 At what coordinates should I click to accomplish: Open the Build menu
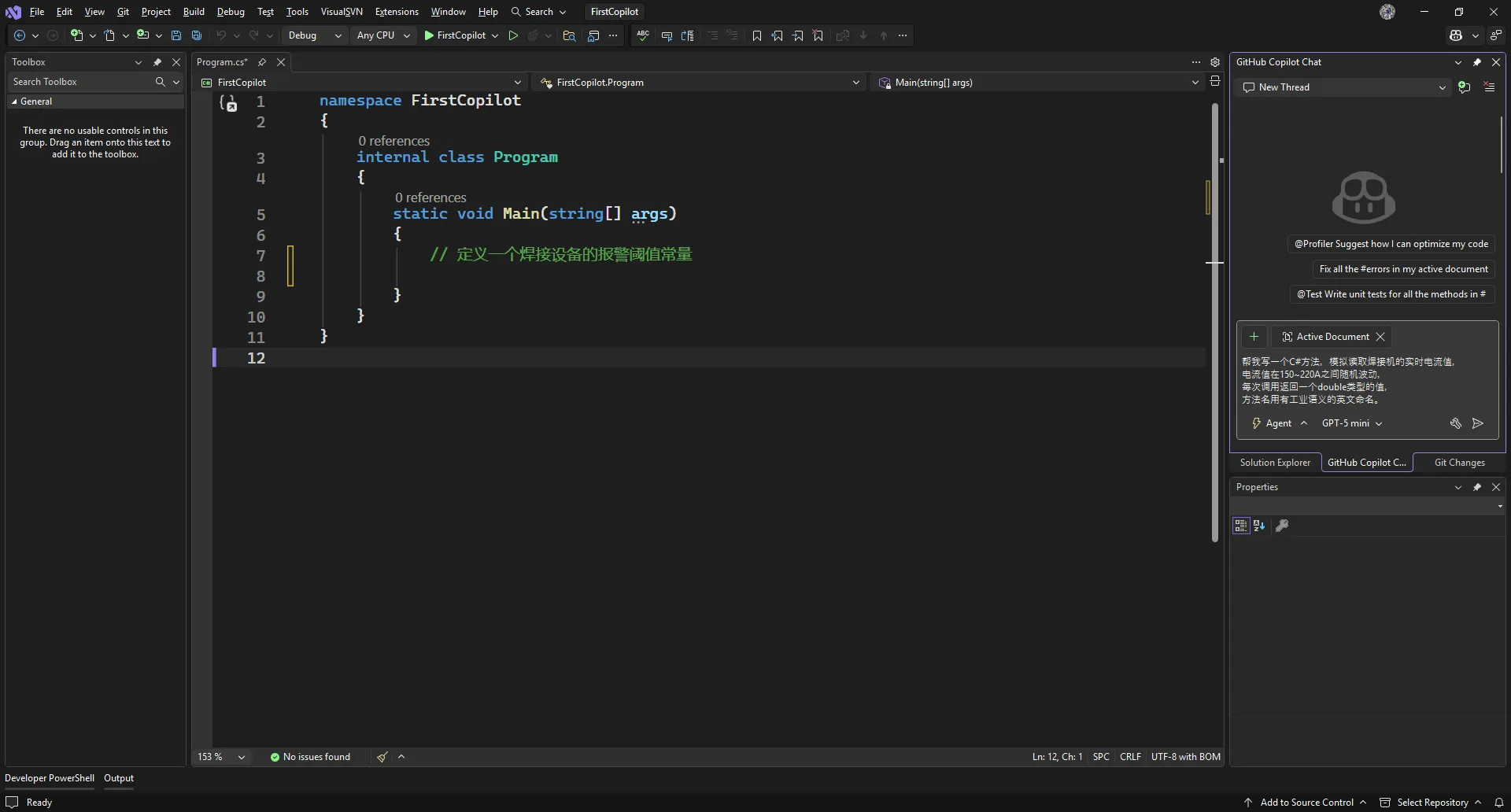coord(194,12)
